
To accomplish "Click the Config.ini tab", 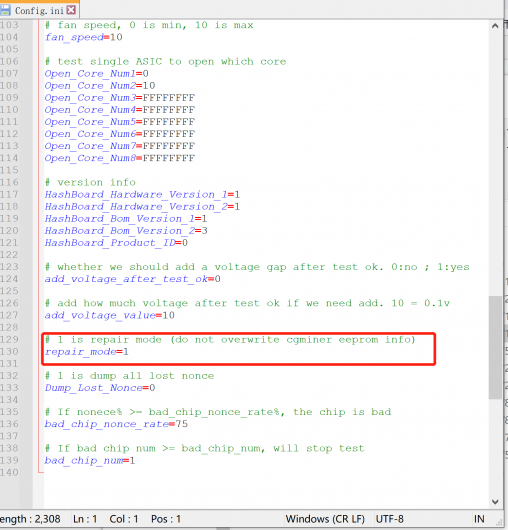I will pyautogui.click(x=39, y=10).
